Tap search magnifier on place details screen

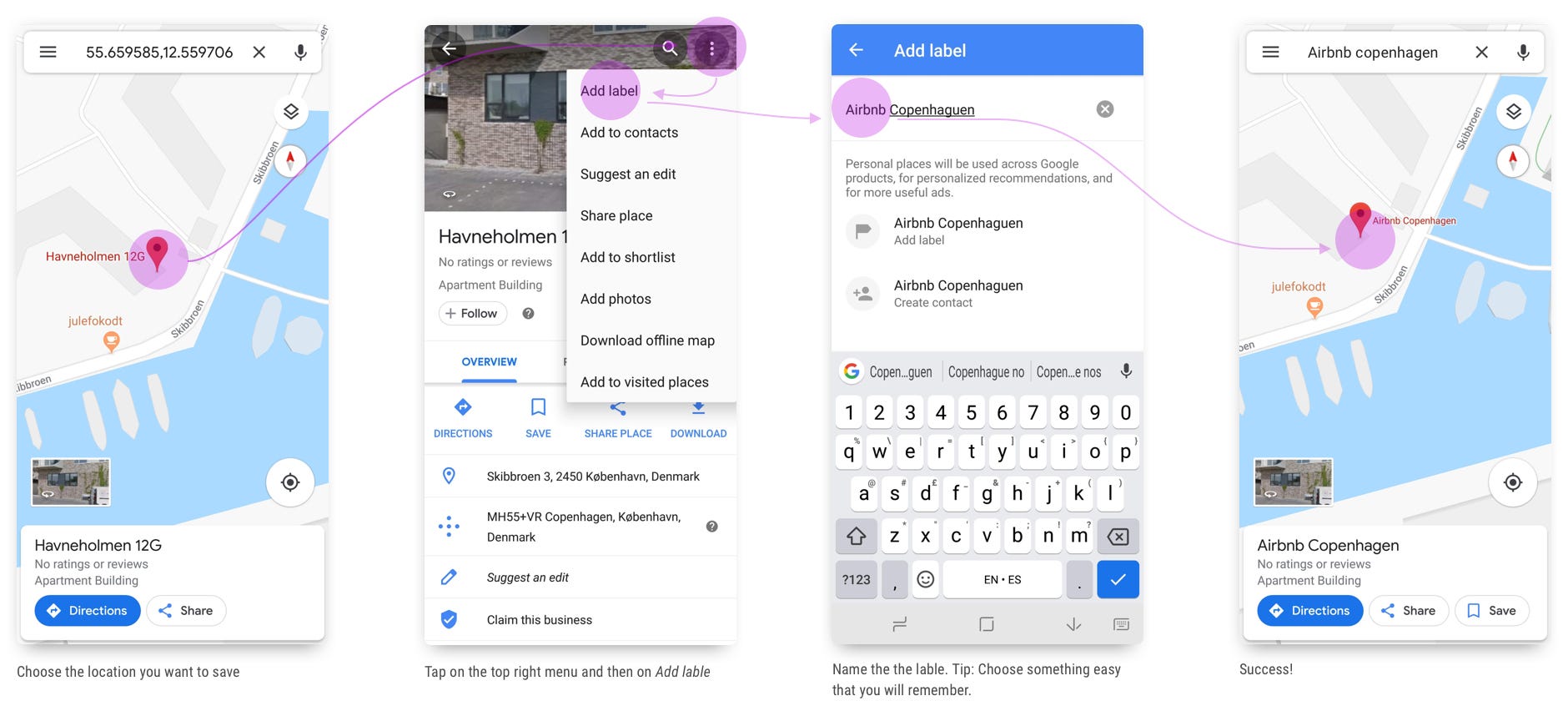pos(670,48)
